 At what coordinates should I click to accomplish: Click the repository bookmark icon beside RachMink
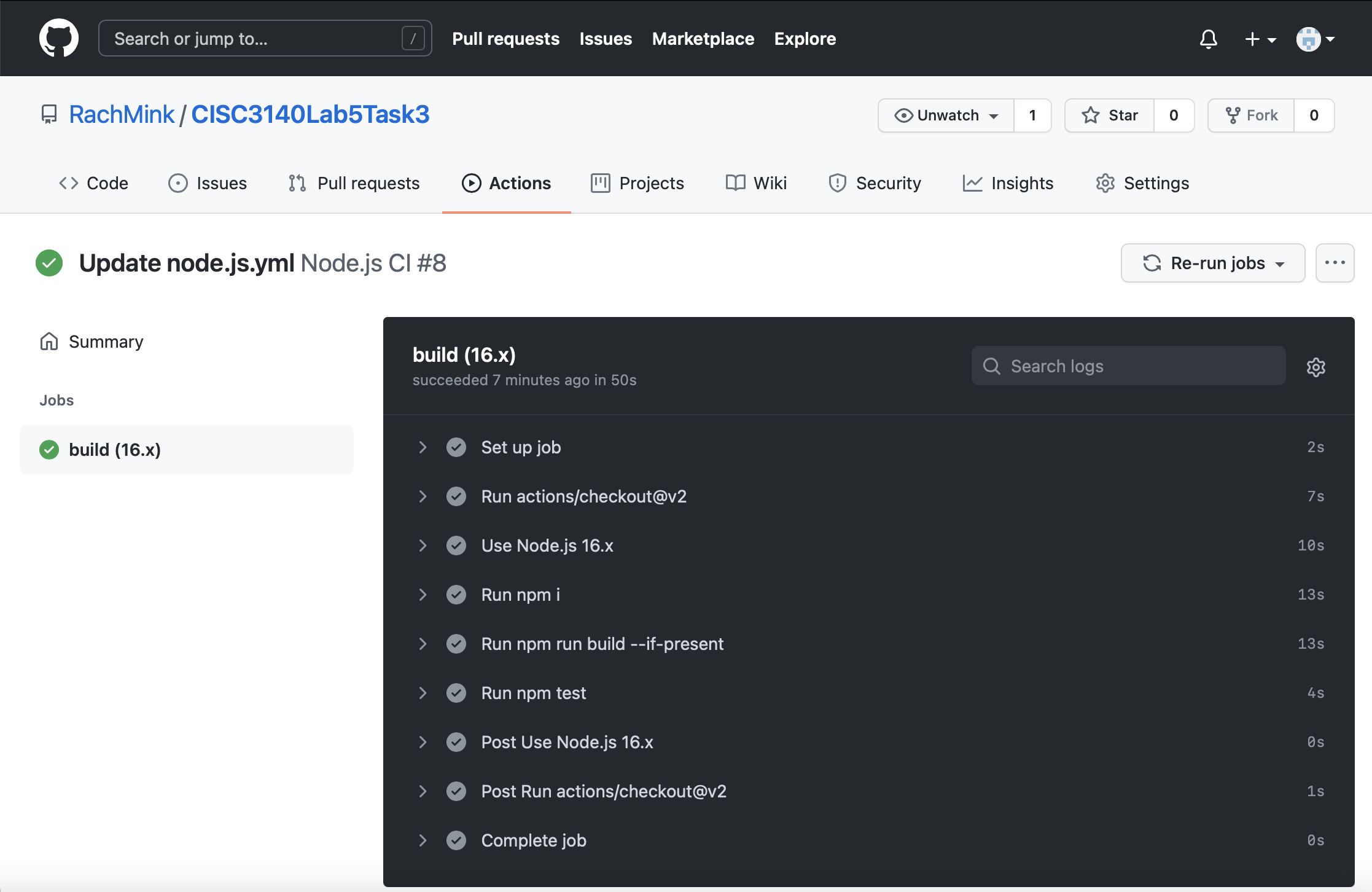pyautogui.click(x=48, y=114)
